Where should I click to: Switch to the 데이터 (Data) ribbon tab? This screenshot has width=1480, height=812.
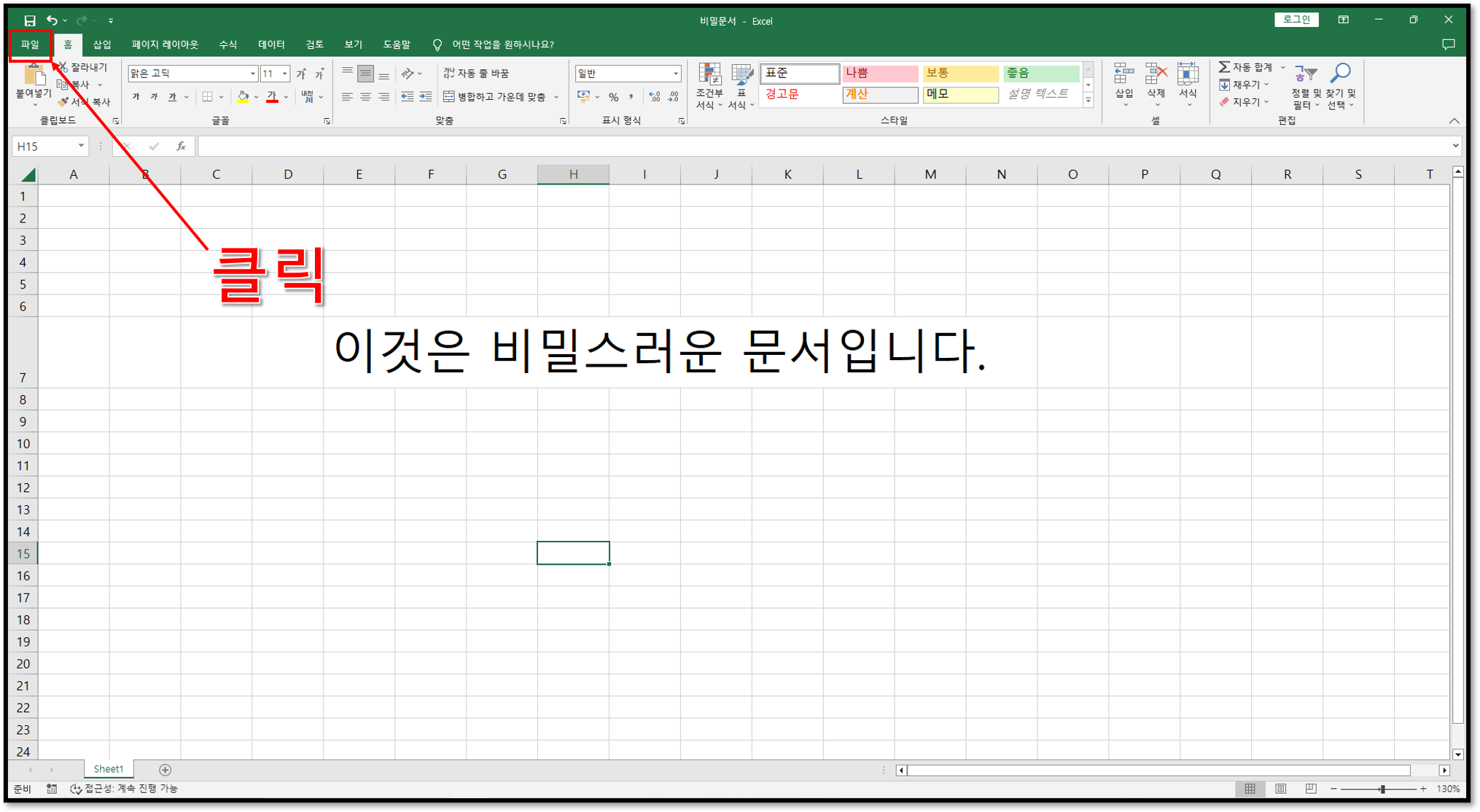click(x=271, y=44)
